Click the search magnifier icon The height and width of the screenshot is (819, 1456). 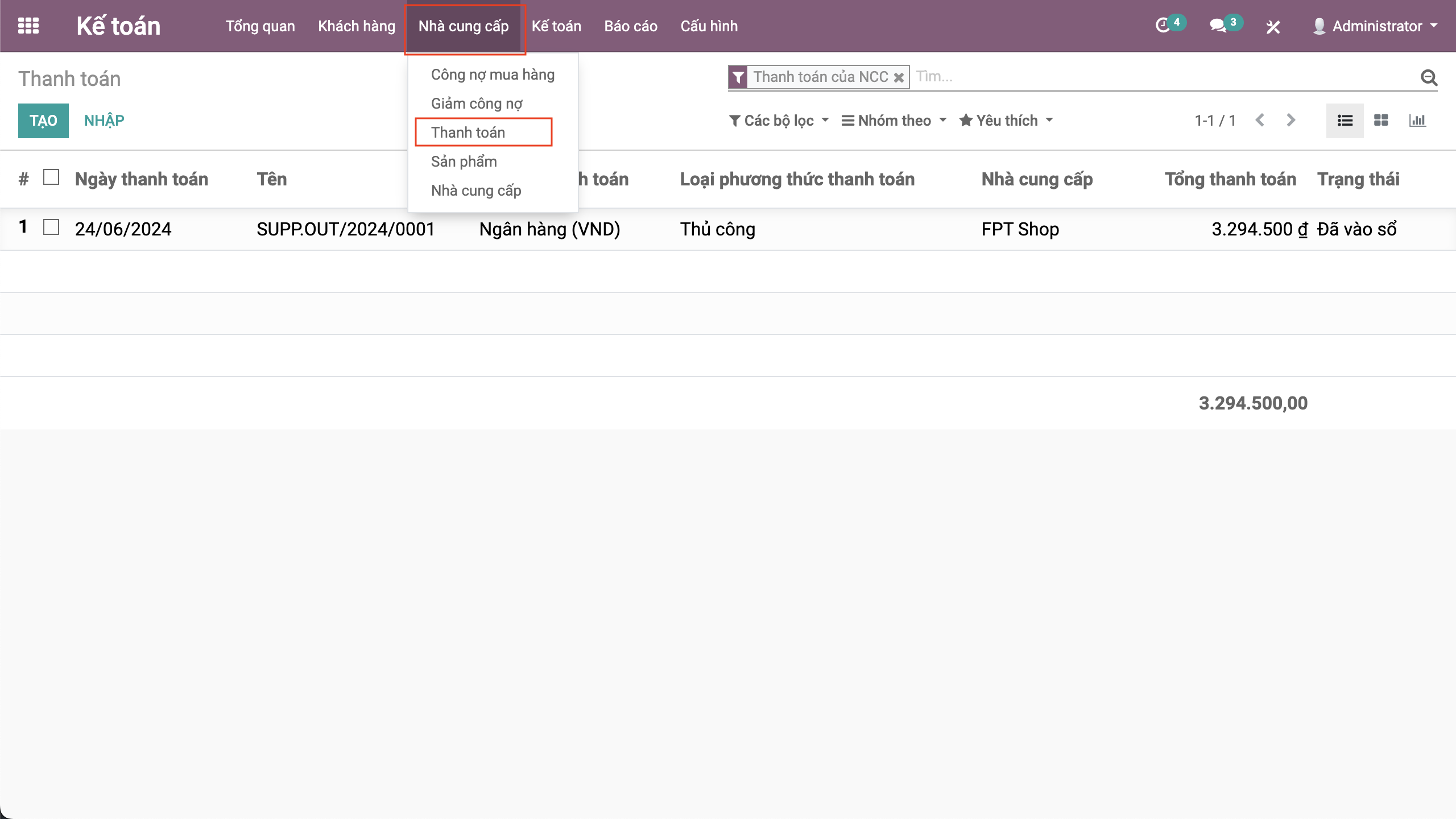point(1429,77)
